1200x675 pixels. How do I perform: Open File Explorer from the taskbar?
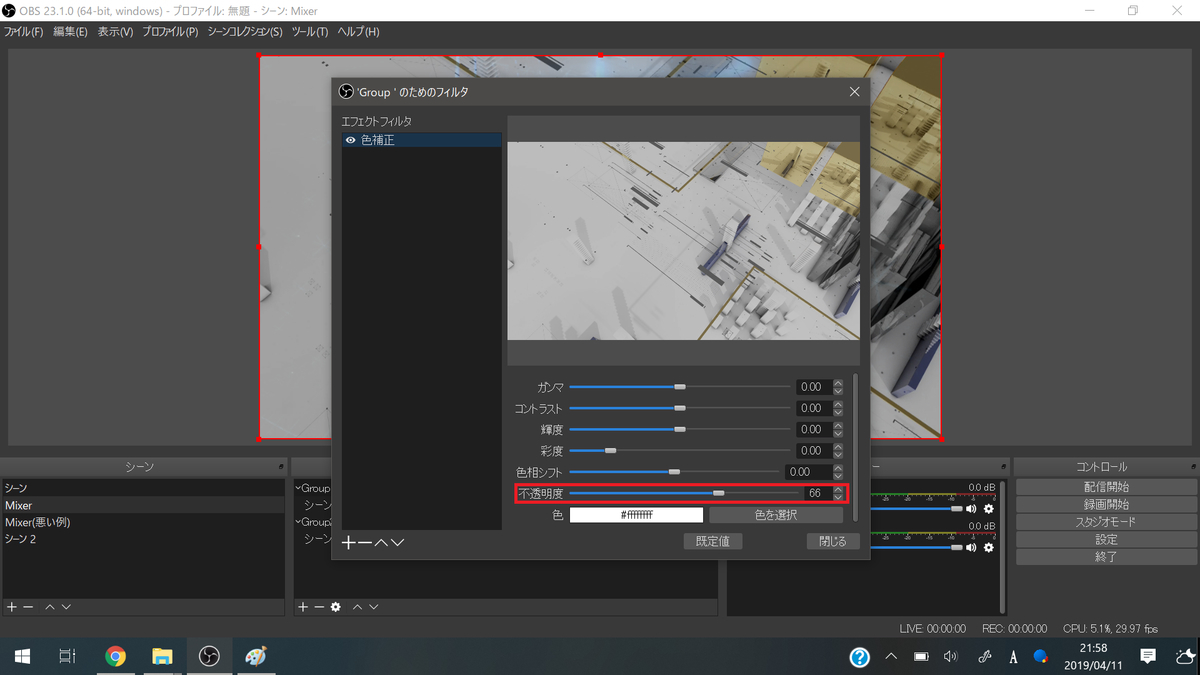162,656
